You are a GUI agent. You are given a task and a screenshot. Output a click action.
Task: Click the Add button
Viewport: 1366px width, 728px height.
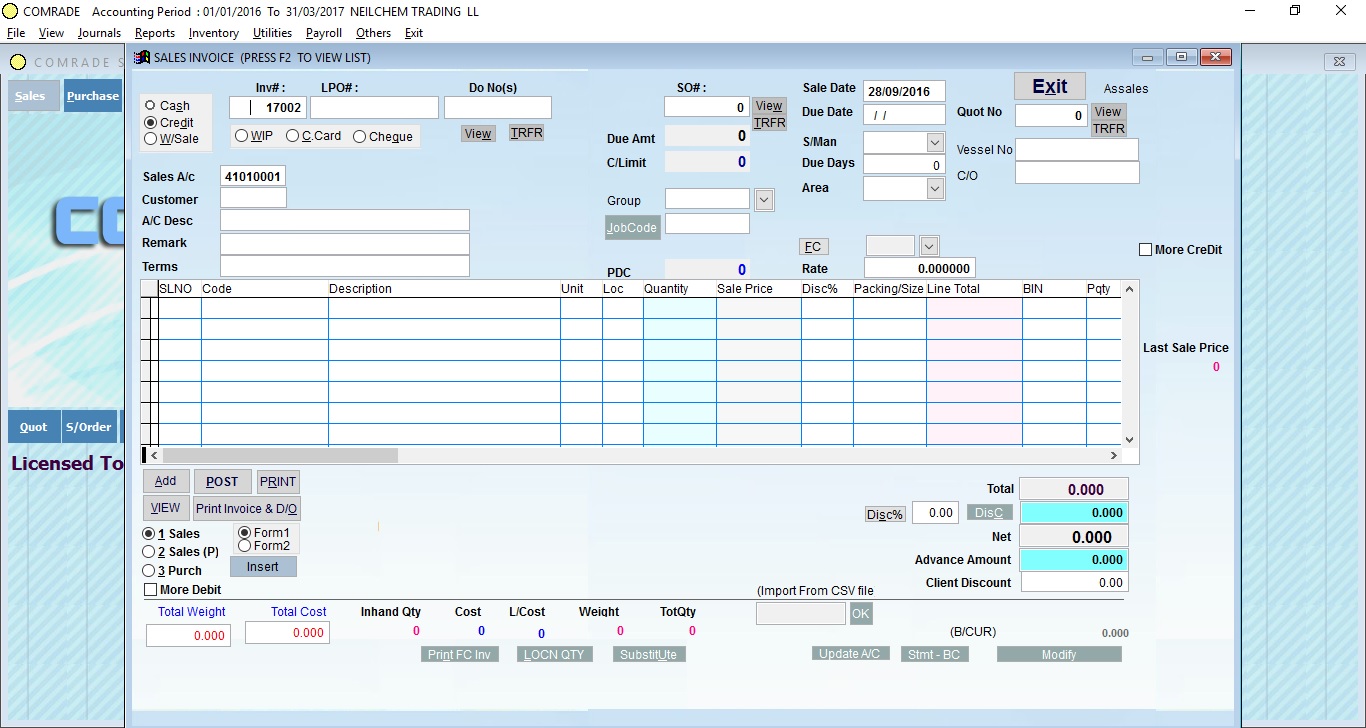(x=166, y=481)
